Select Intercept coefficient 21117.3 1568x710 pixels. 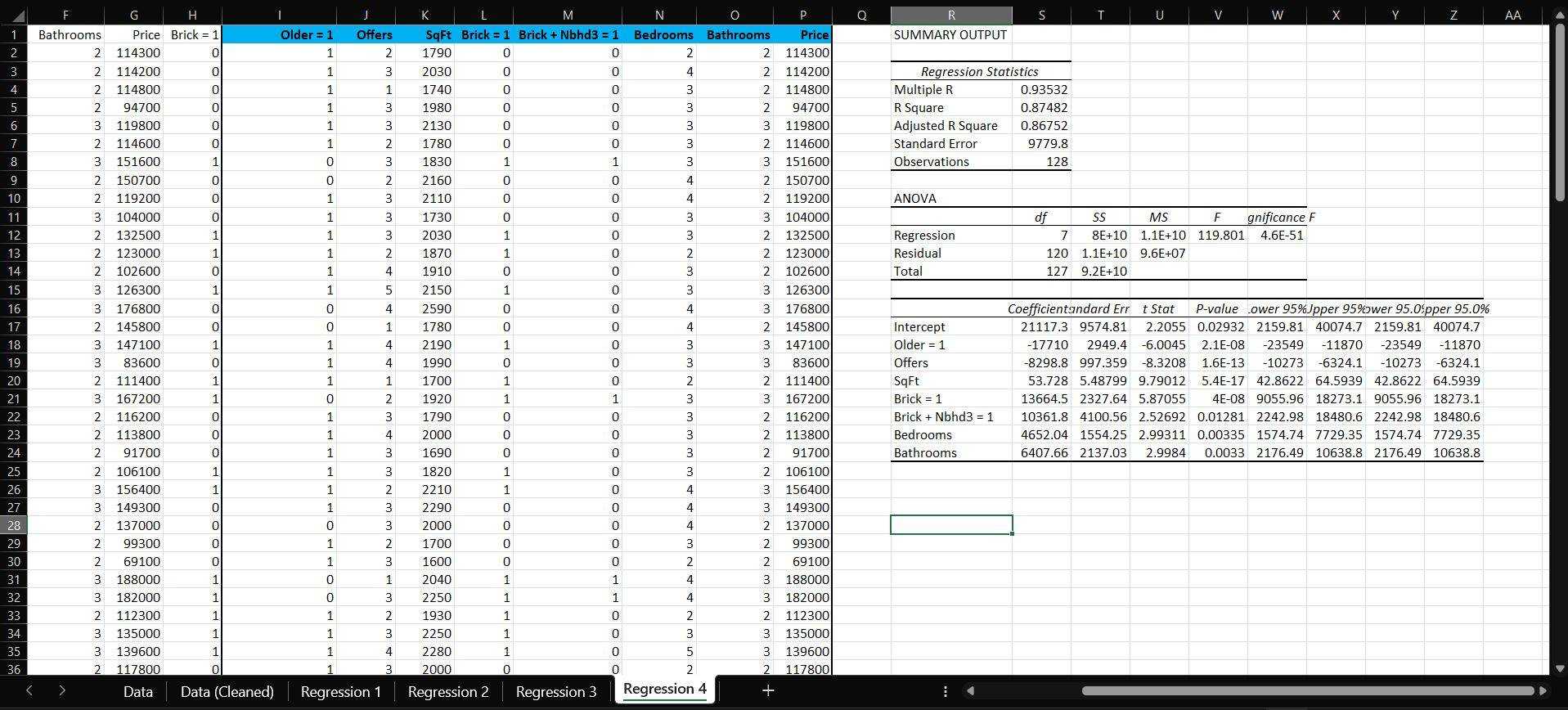1041,326
